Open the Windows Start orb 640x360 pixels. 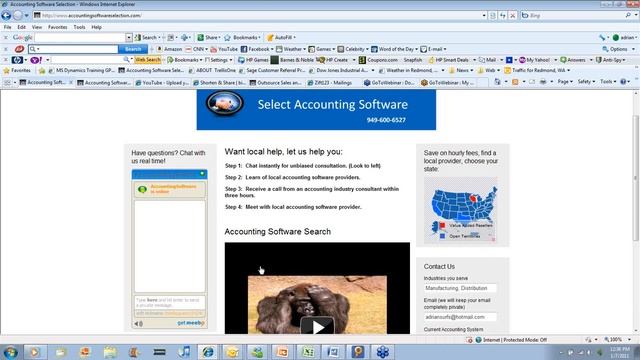click(10, 352)
